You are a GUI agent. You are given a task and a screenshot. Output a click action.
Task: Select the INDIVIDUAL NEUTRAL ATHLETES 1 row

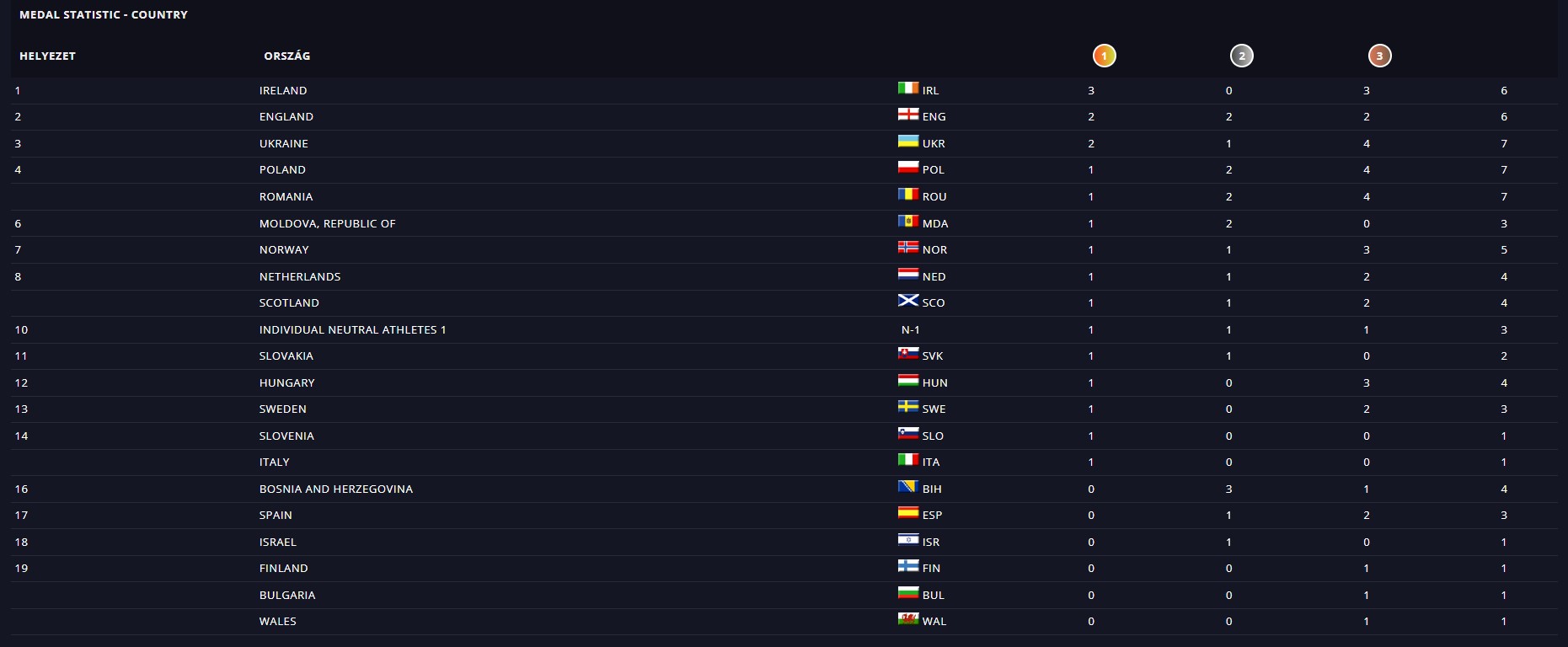click(352, 330)
